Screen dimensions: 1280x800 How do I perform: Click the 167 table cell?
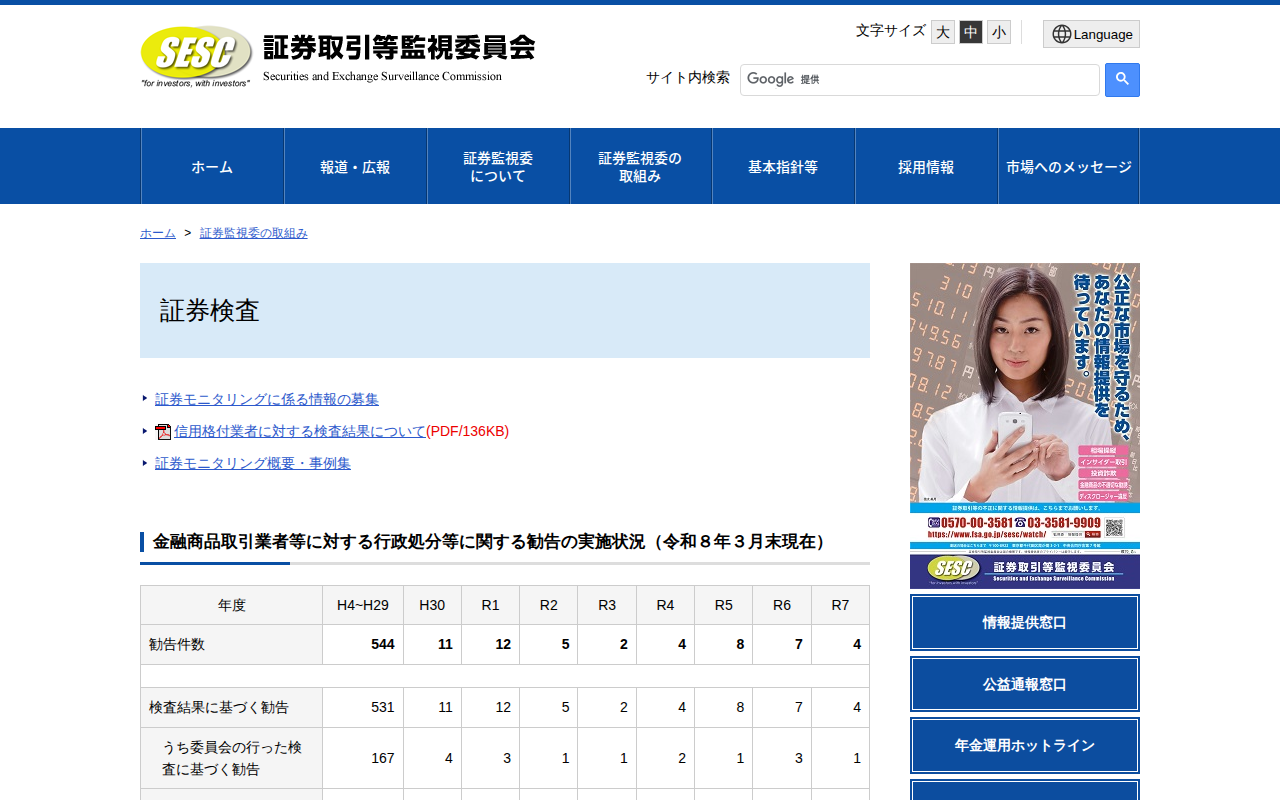click(363, 758)
